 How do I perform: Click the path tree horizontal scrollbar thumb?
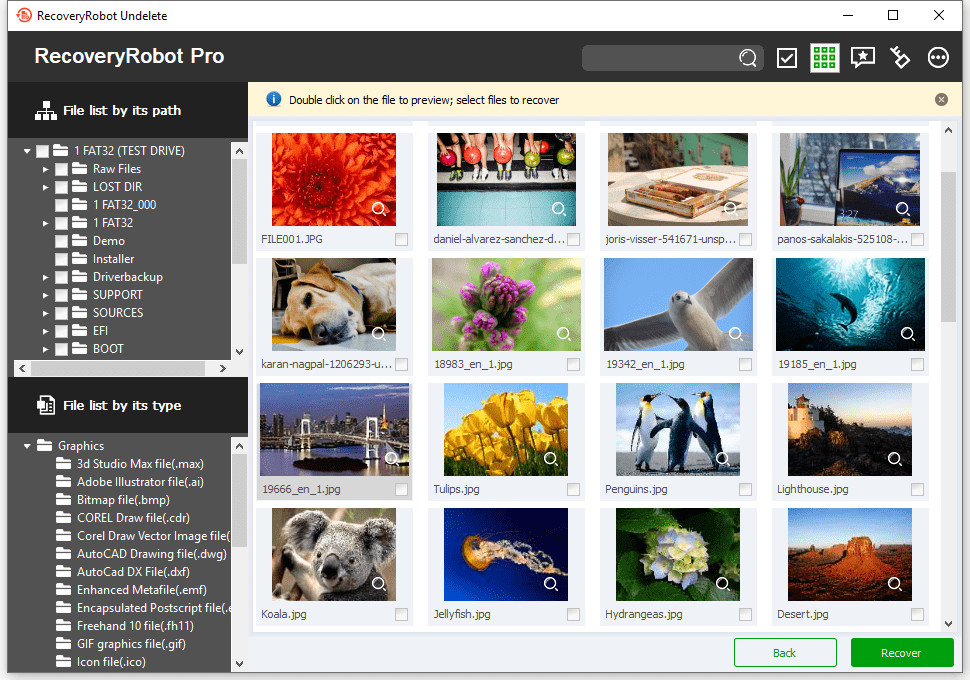coord(118,368)
